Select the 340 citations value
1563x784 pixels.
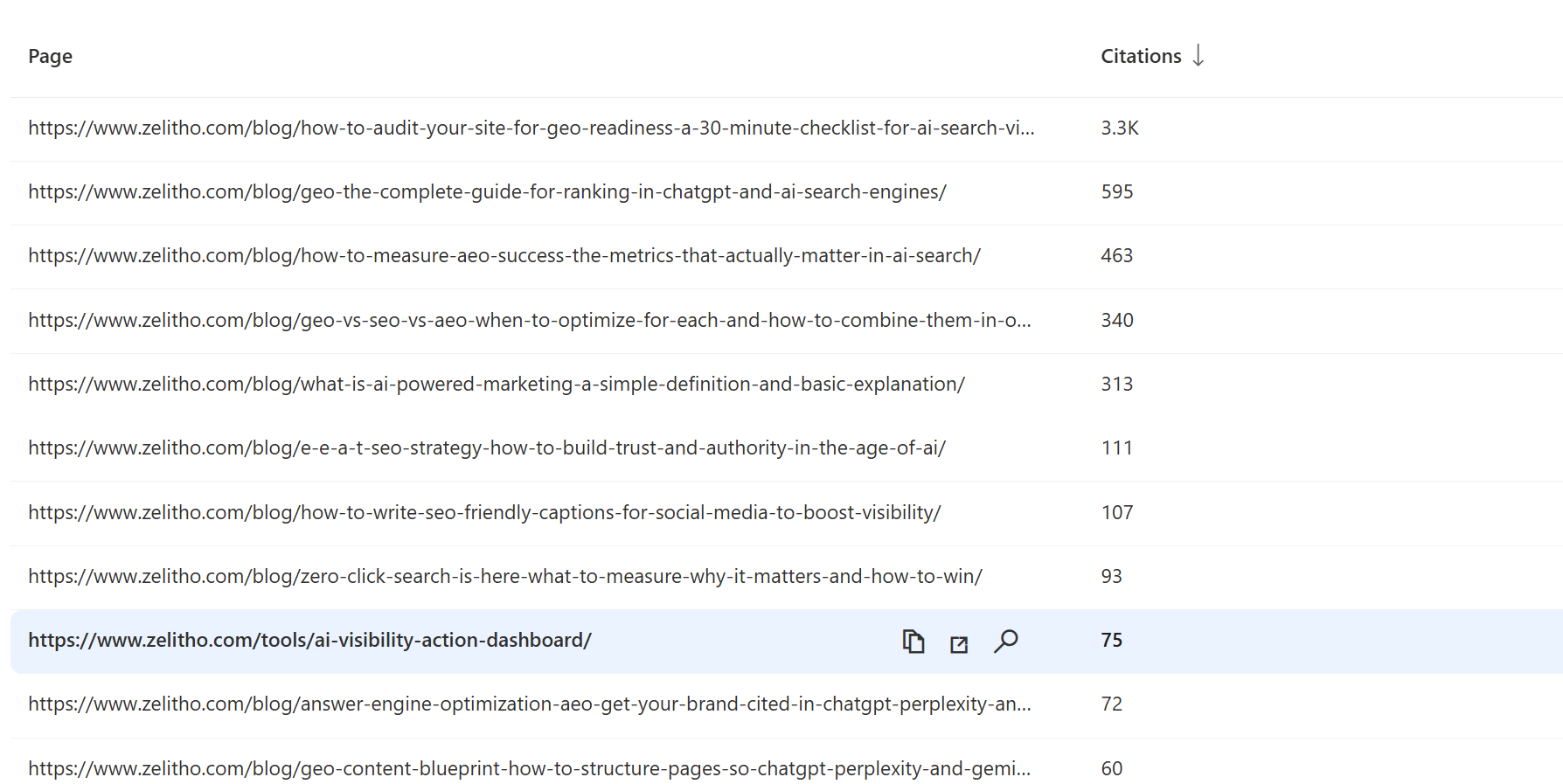[x=1117, y=320]
